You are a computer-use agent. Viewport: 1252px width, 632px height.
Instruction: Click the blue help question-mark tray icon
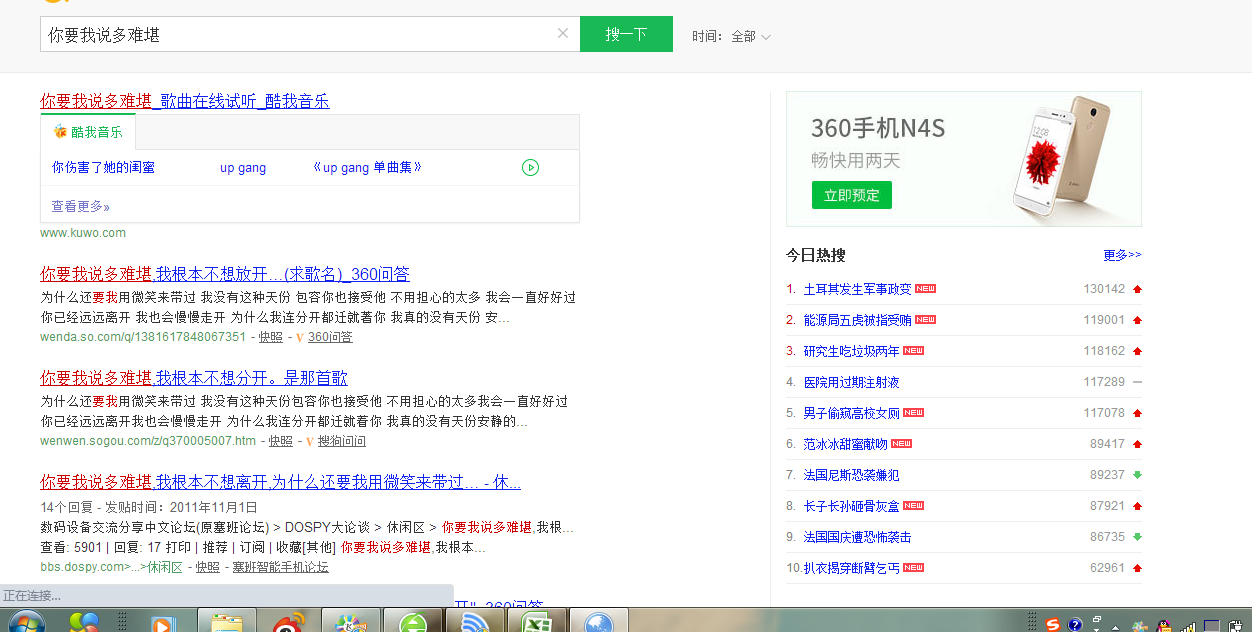1075,625
